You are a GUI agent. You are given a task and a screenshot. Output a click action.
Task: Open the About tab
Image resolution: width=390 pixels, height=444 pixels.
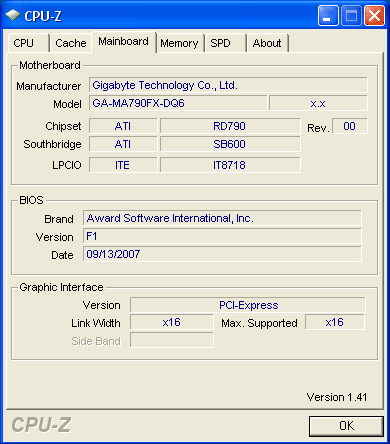coord(267,43)
